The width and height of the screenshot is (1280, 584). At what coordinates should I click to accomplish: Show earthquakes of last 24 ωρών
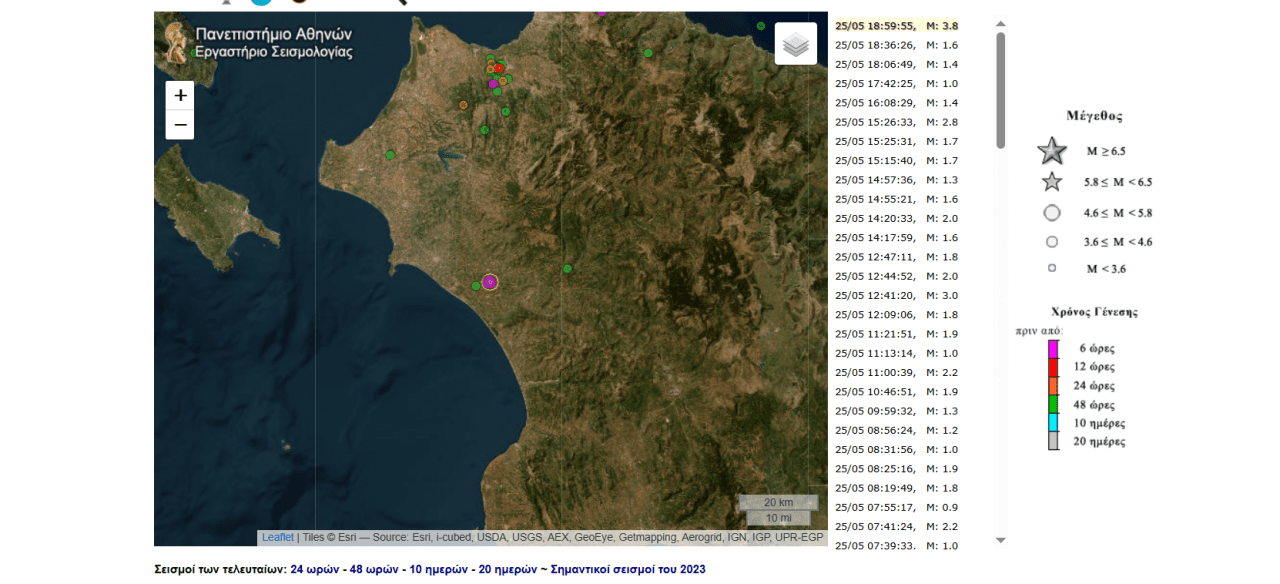[x=314, y=570]
